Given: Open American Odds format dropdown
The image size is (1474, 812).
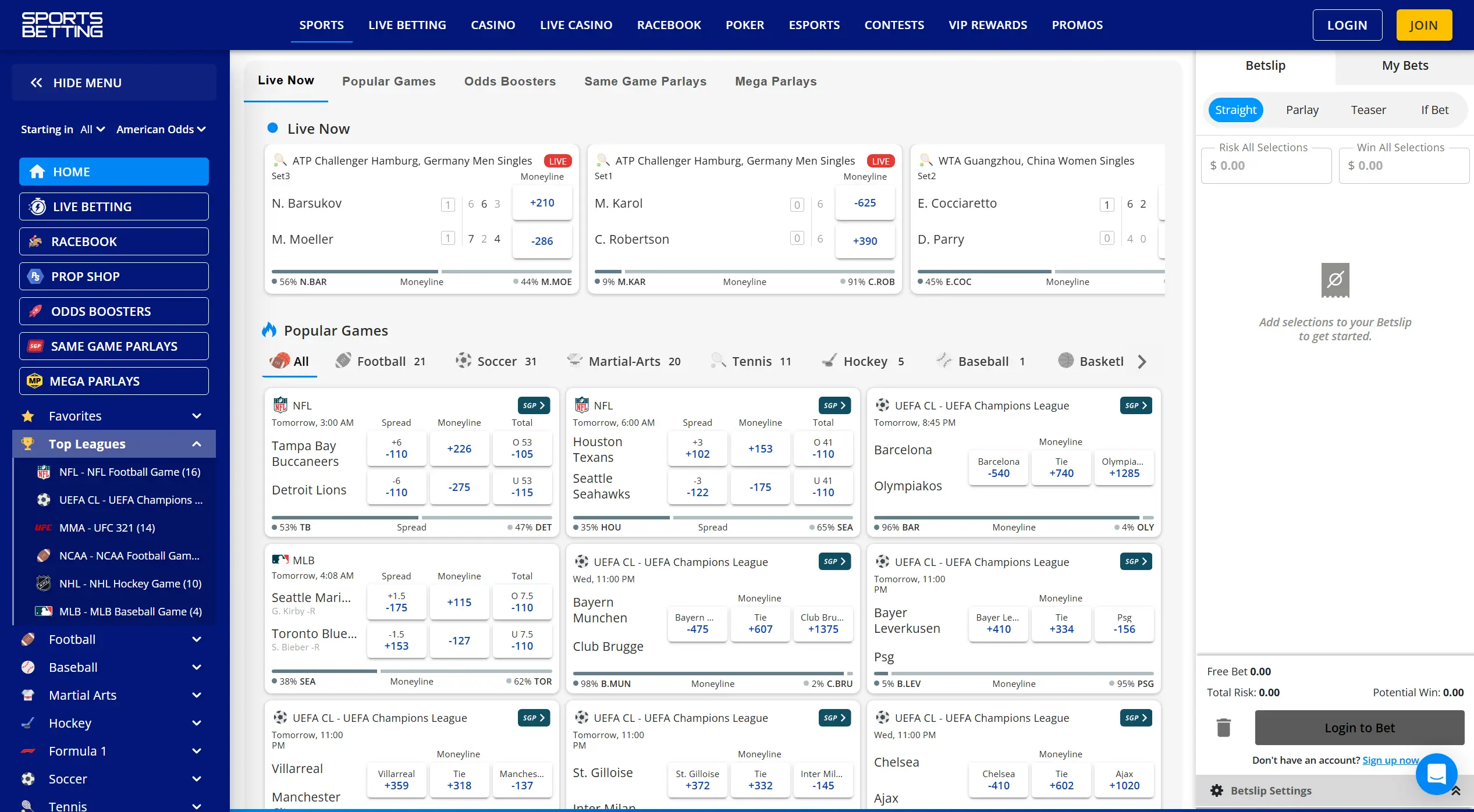Looking at the screenshot, I should (x=161, y=129).
